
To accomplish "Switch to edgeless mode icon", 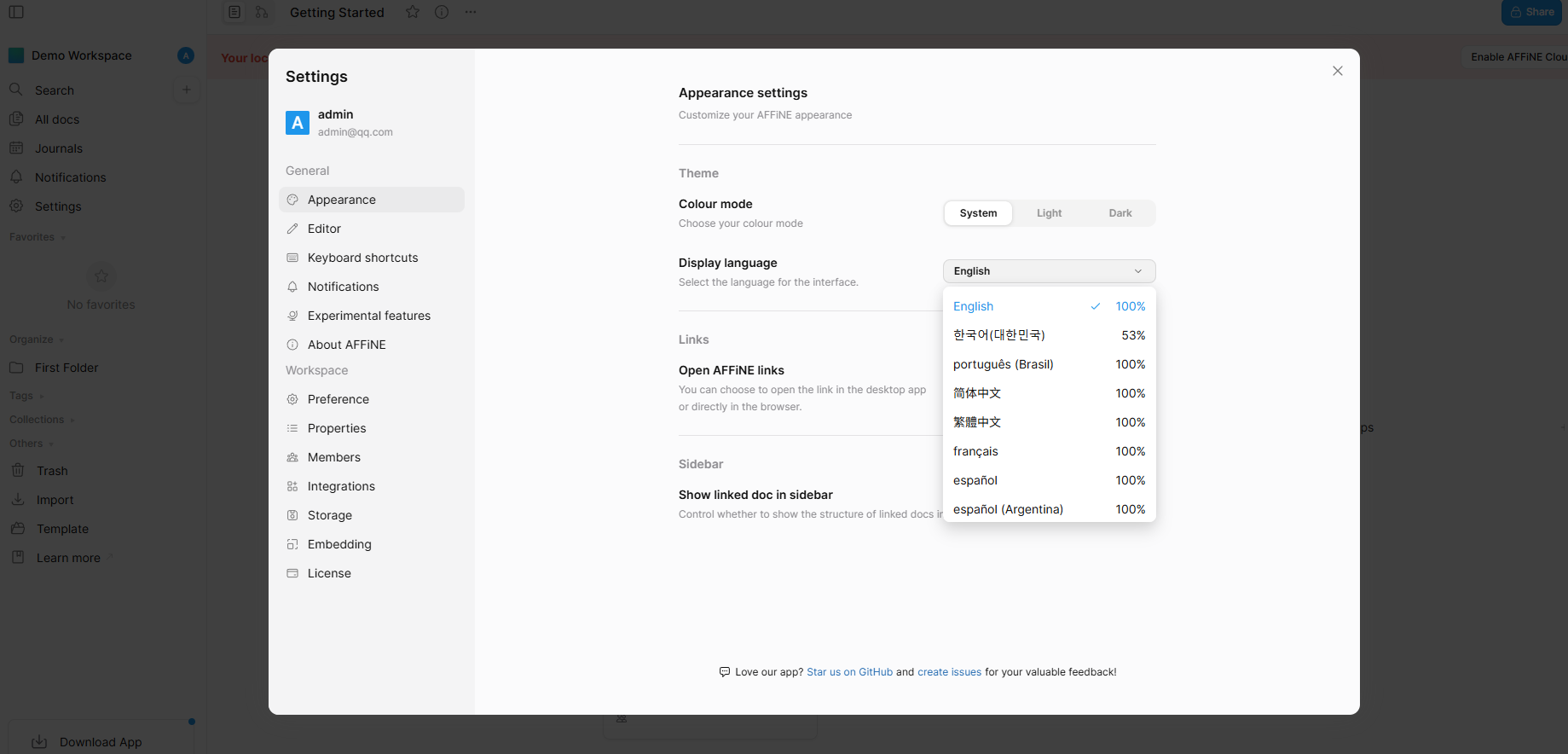I will [262, 12].
